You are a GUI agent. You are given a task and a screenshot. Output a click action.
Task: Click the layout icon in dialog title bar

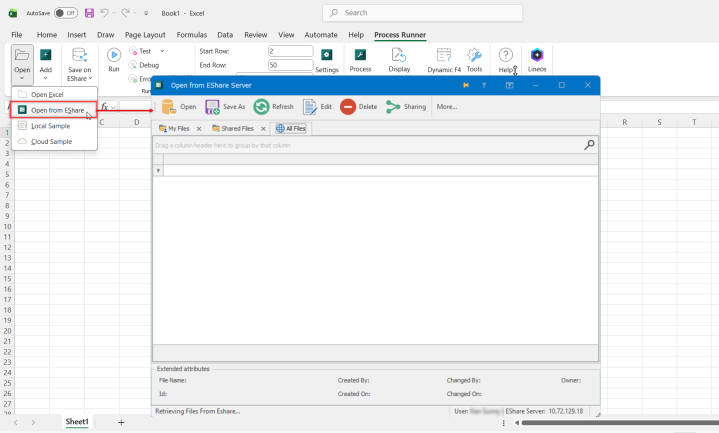509,85
